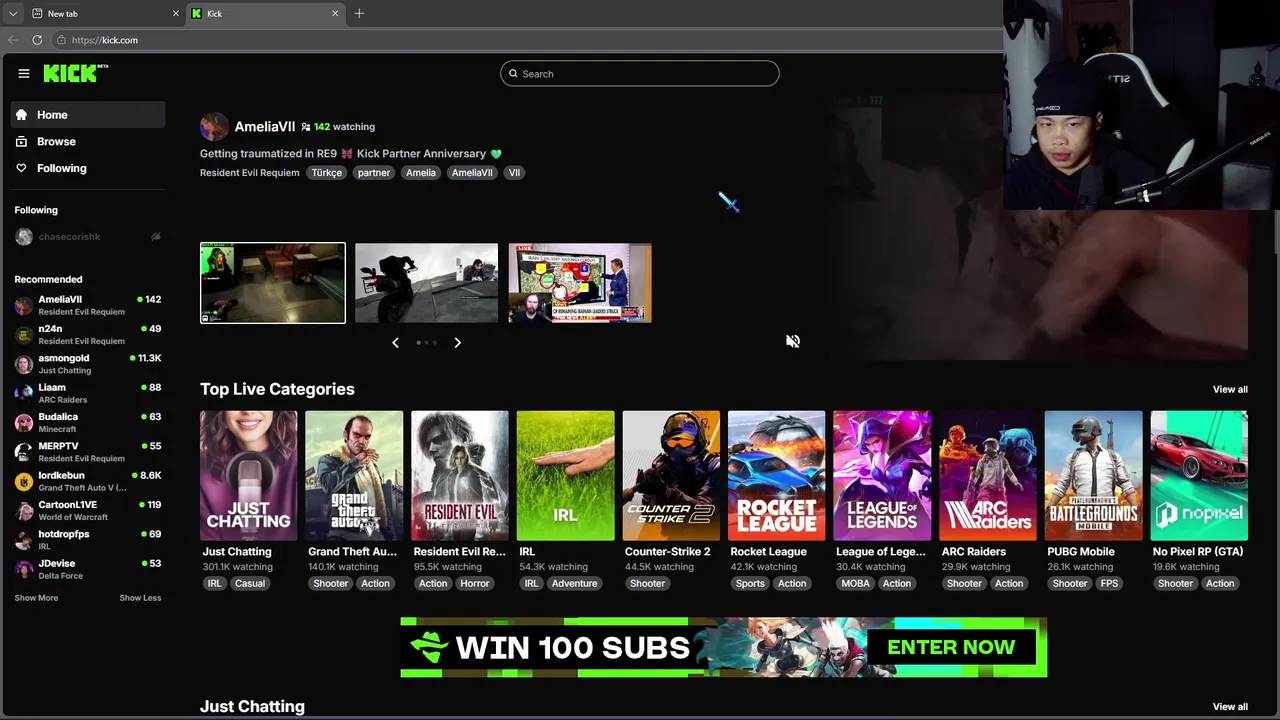This screenshot has width=1280, height=720.
Task: Open the tab search dropdown arrow
Action: point(12,13)
